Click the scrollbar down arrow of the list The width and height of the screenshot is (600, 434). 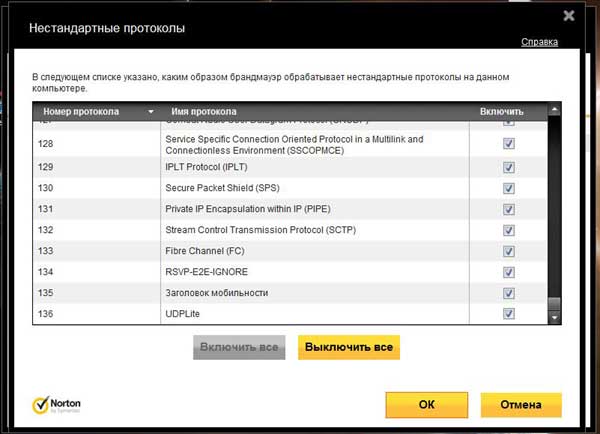tap(556, 316)
